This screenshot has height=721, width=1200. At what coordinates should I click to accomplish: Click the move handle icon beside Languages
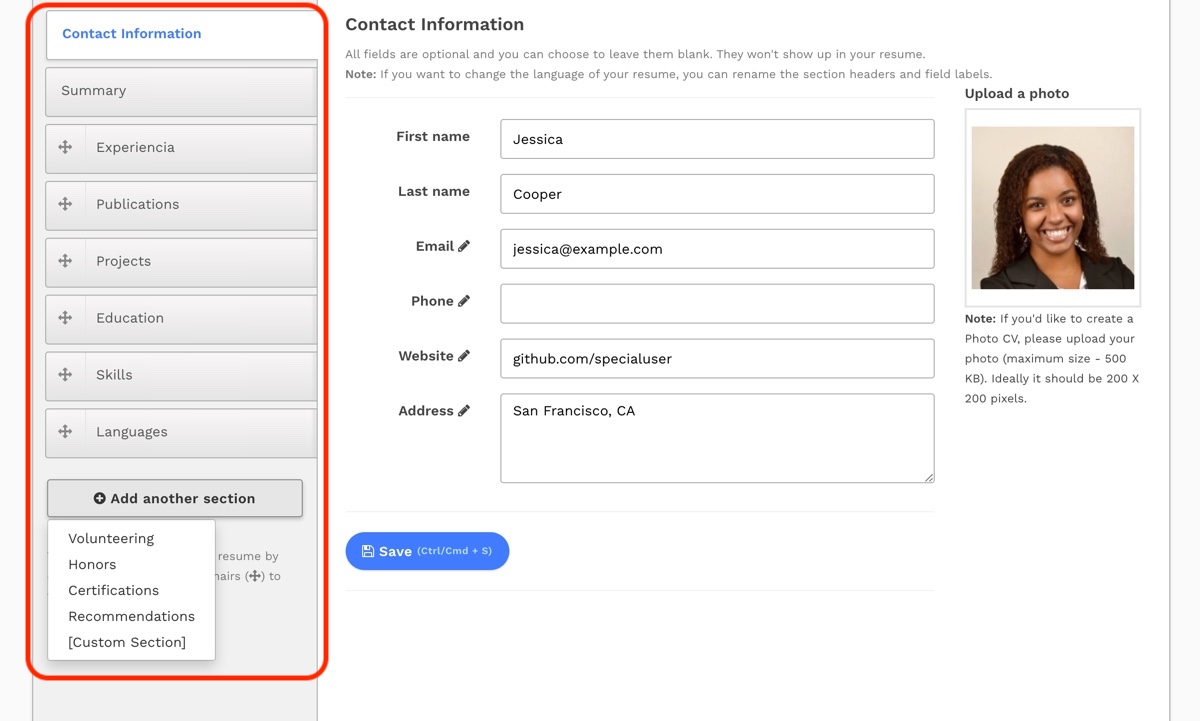click(x=65, y=432)
